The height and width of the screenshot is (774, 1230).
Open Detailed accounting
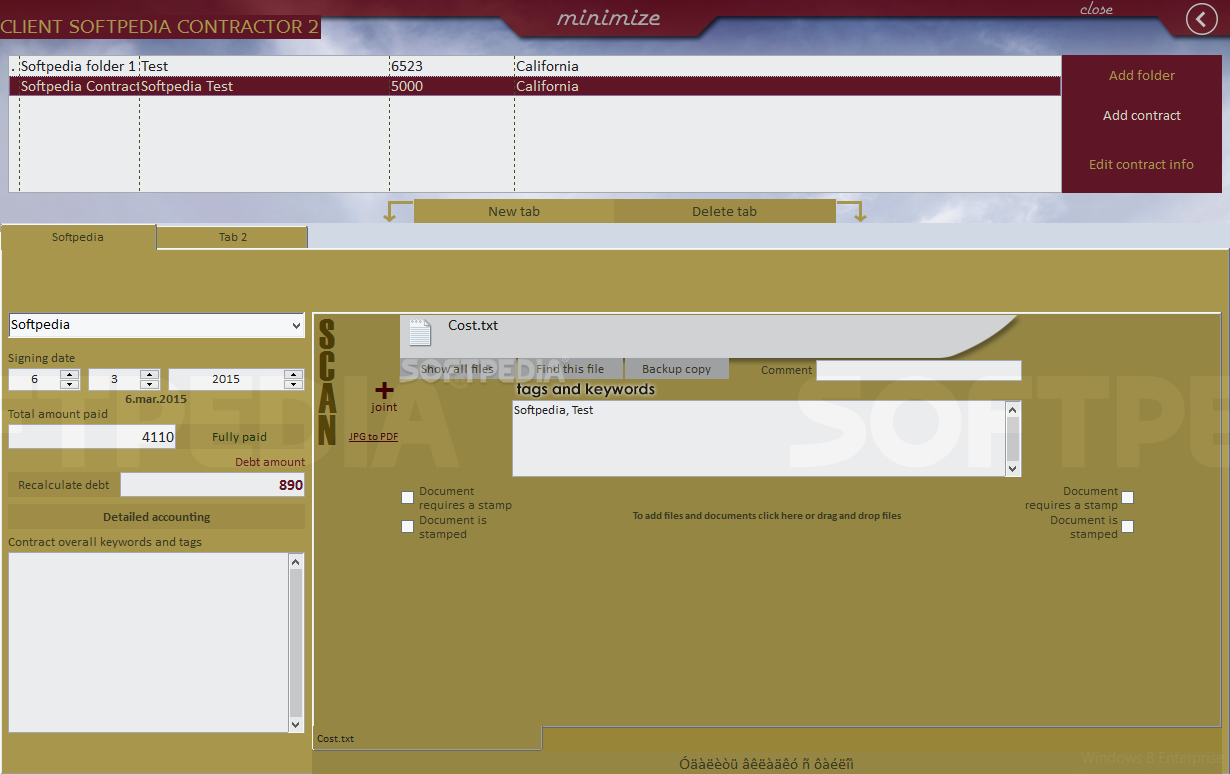point(157,517)
